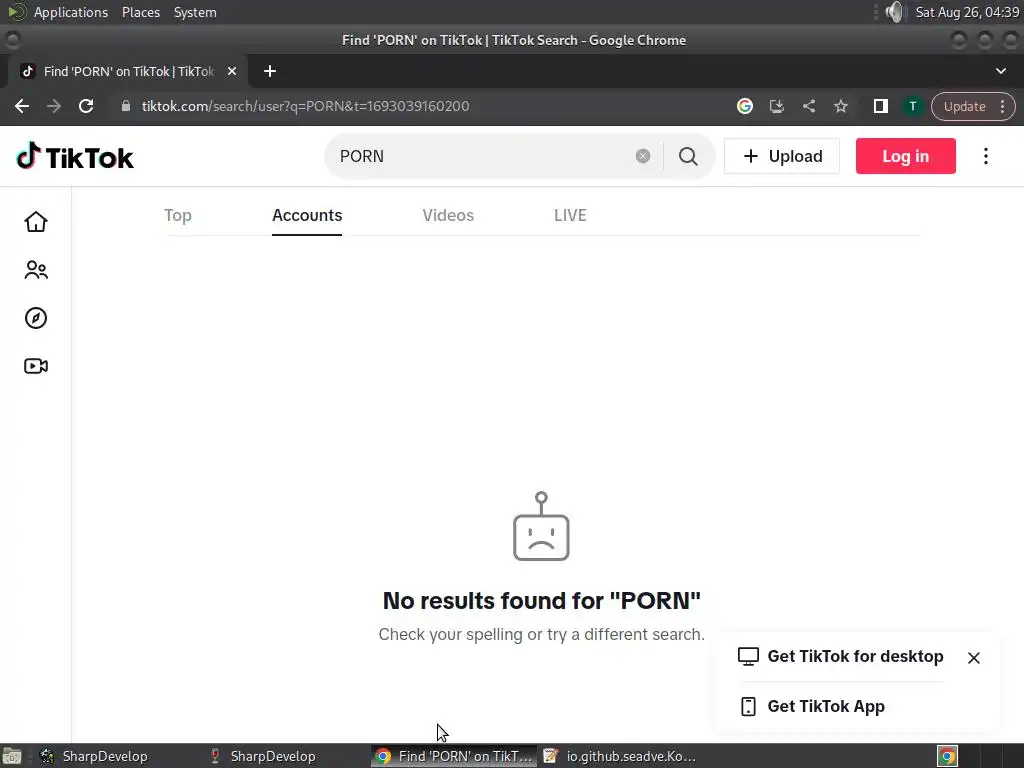Screen dimensions: 1024x768
Task: Click the show desktop icon in bottom panel
Action: coord(12,756)
